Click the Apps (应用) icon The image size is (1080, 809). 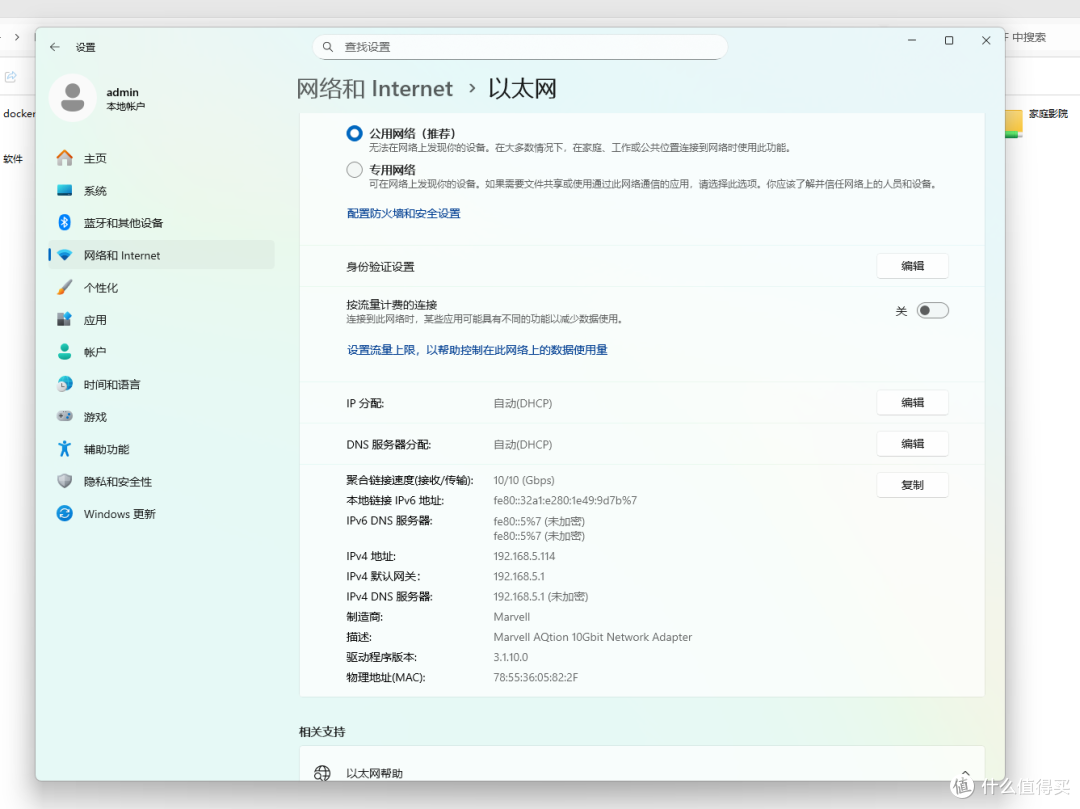click(65, 319)
